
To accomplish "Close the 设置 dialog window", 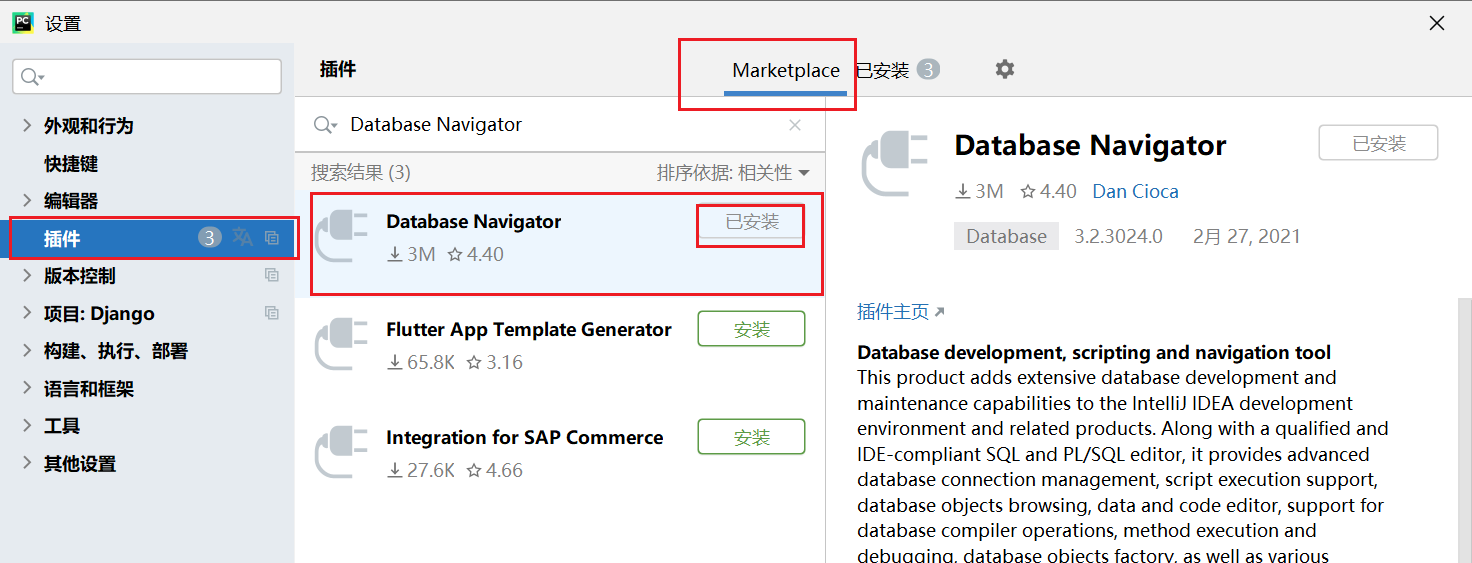I will coord(1437,23).
